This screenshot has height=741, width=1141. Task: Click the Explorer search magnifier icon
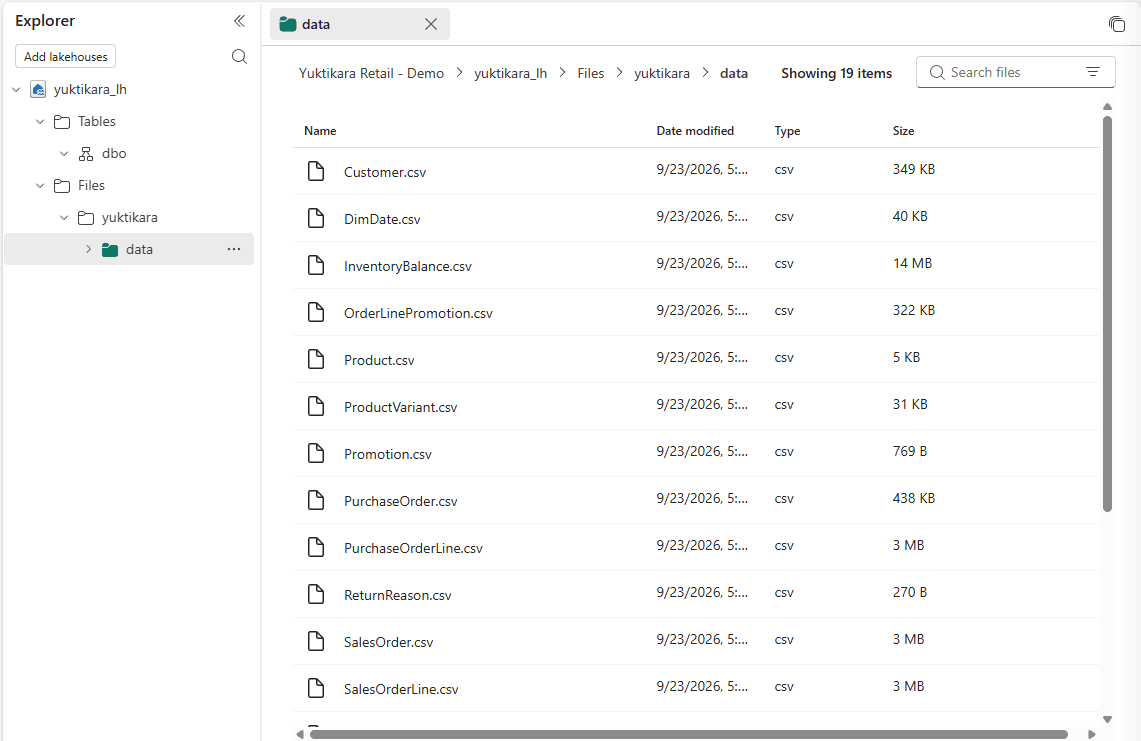tap(239, 57)
